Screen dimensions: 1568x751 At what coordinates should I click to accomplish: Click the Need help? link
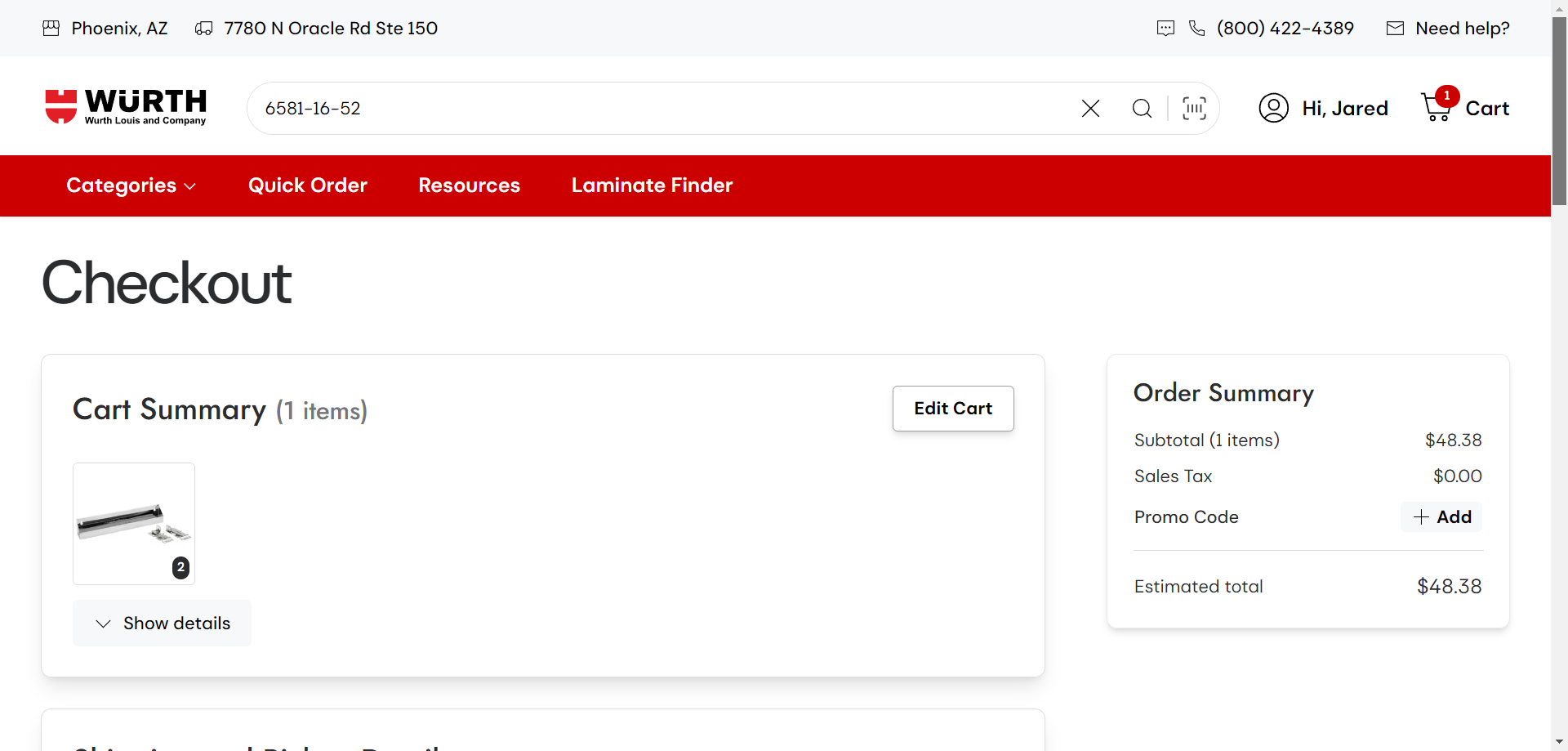point(1463,29)
